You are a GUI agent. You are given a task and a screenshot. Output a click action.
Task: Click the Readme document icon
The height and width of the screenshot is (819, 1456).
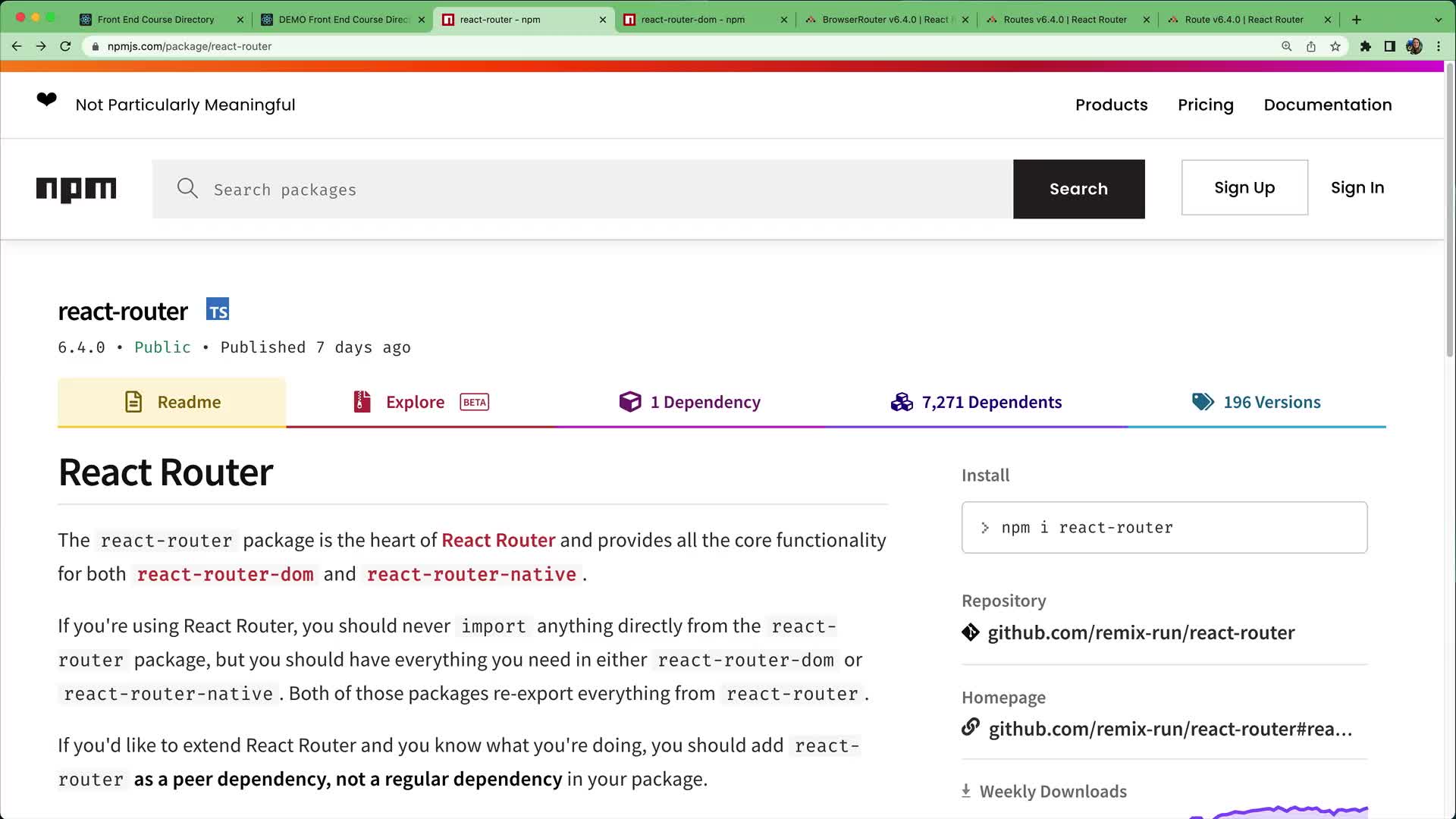(133, 402)
